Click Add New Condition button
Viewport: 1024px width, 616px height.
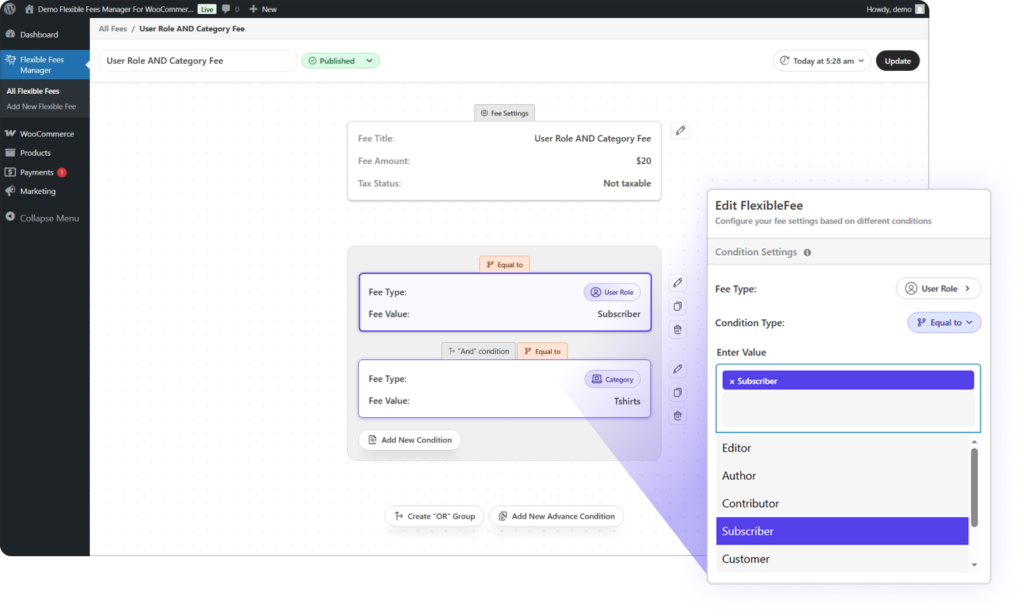(410, 440)
